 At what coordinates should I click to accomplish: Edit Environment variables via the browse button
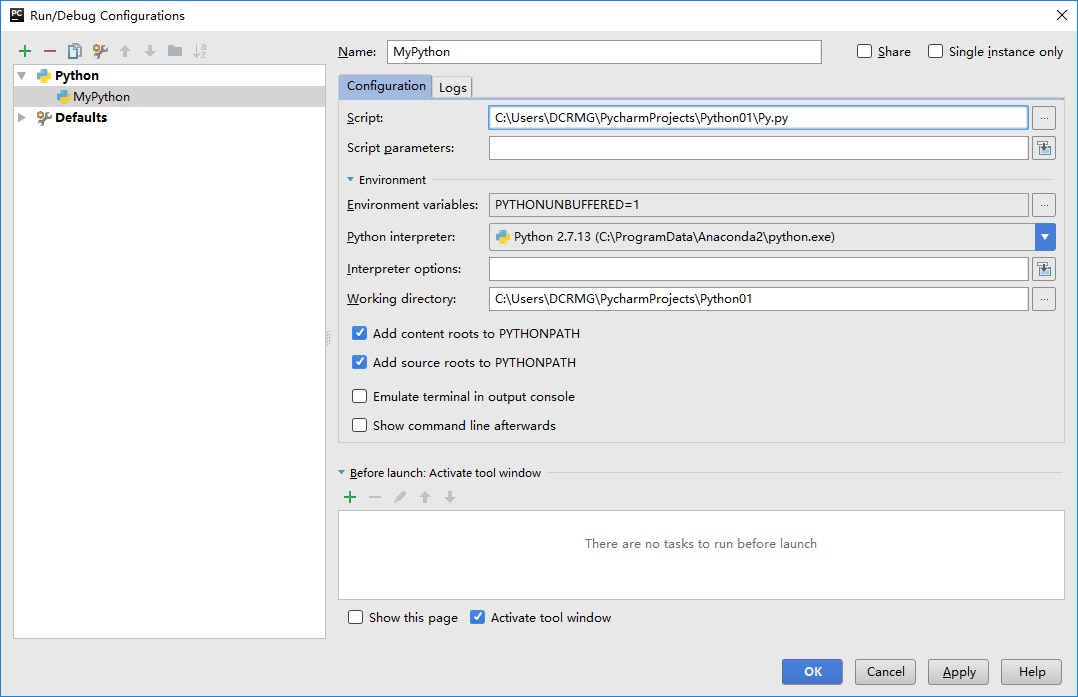point(1044,205)
